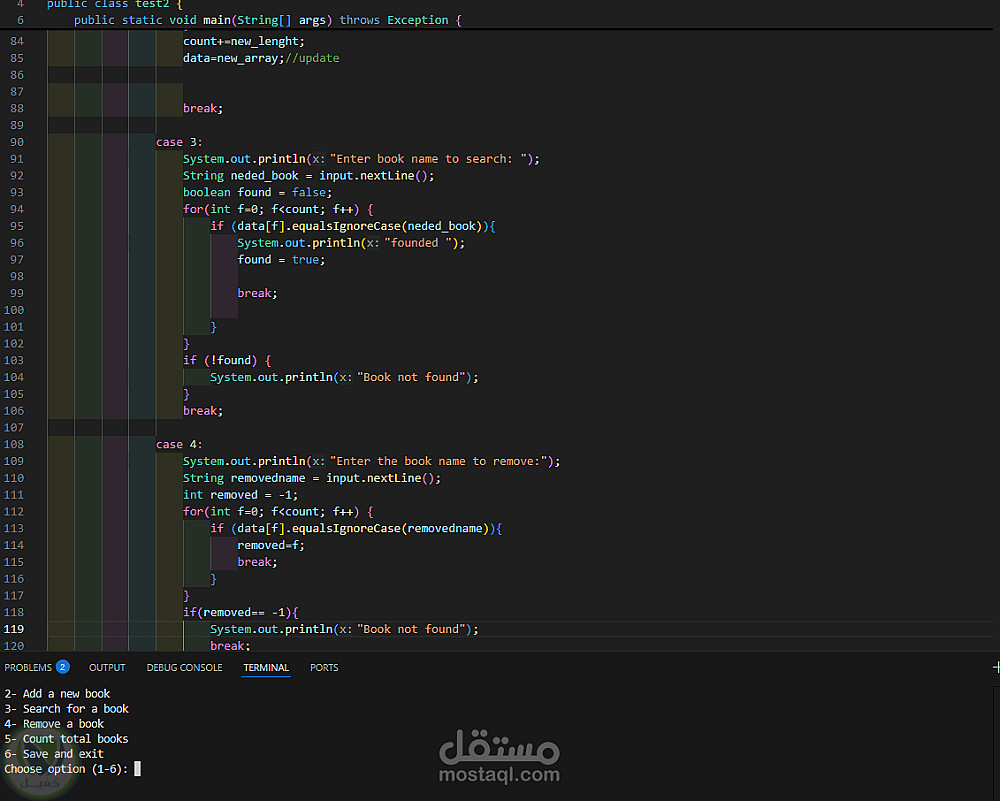1000x801 pixels.
Task: Click 'equalsIgnoreCase(removedname)' on line 113
Action: coord(390,528)
